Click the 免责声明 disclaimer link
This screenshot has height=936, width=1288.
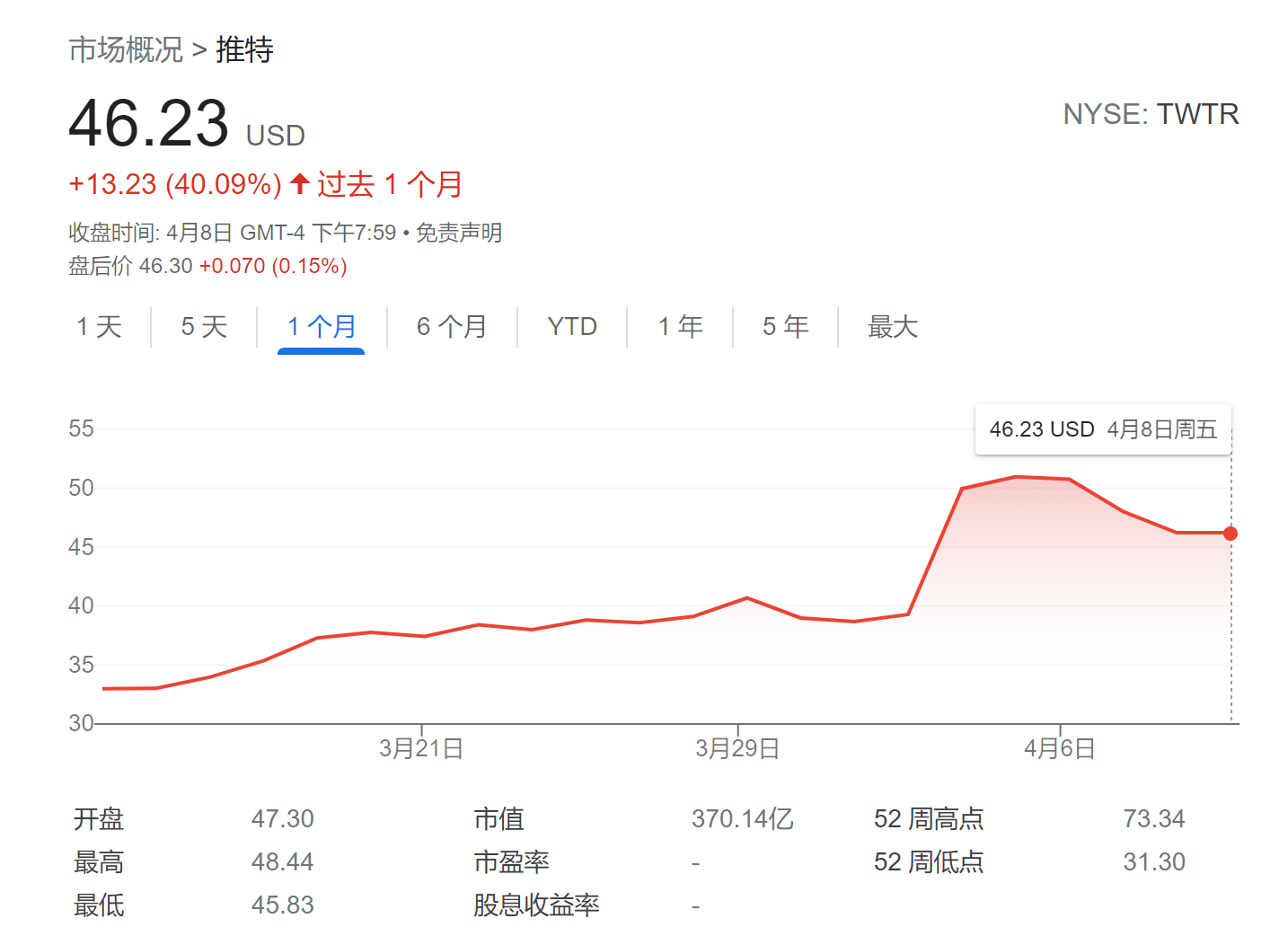458,234
